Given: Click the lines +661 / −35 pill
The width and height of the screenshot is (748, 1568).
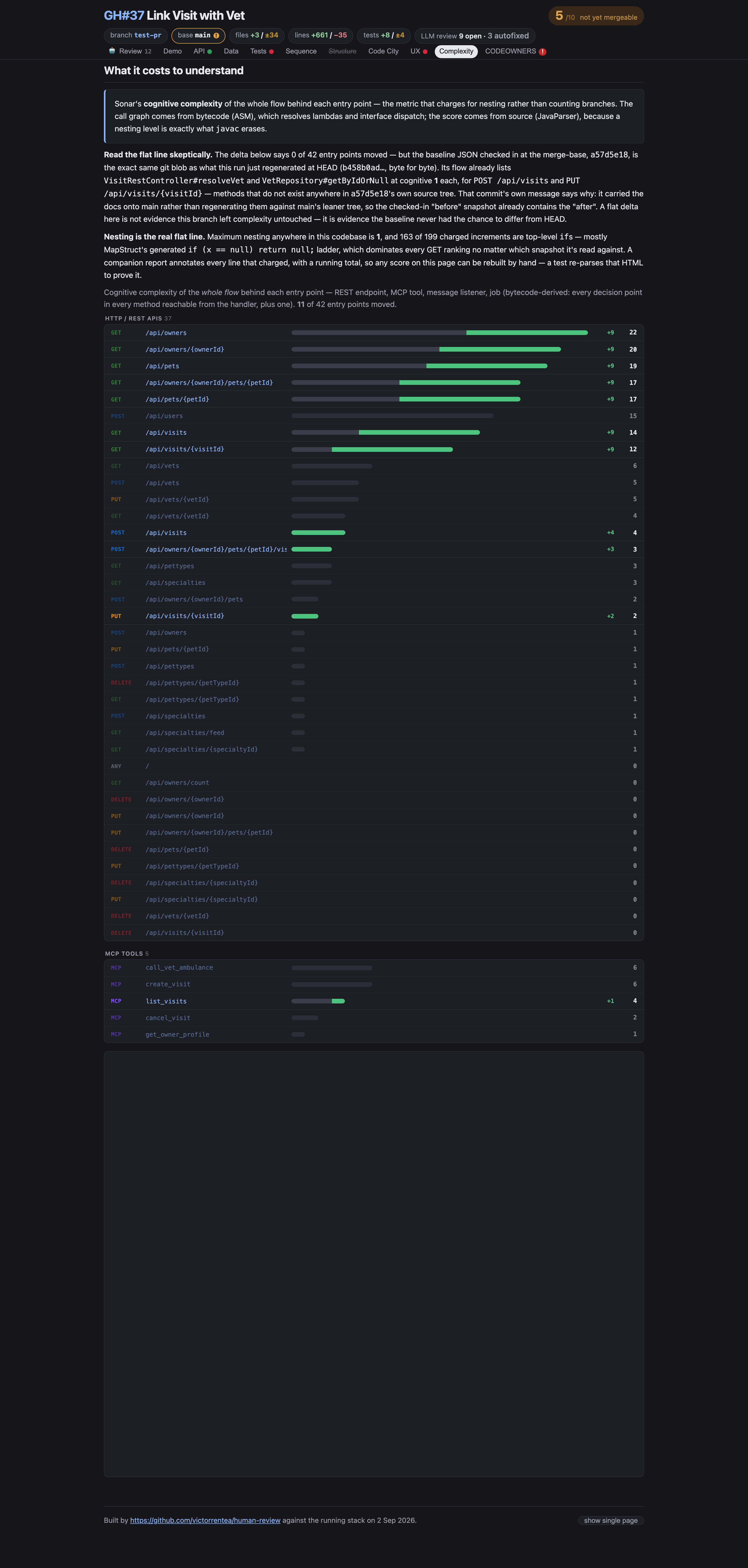Looking at the screenshot, I should [x=321, y=35].
